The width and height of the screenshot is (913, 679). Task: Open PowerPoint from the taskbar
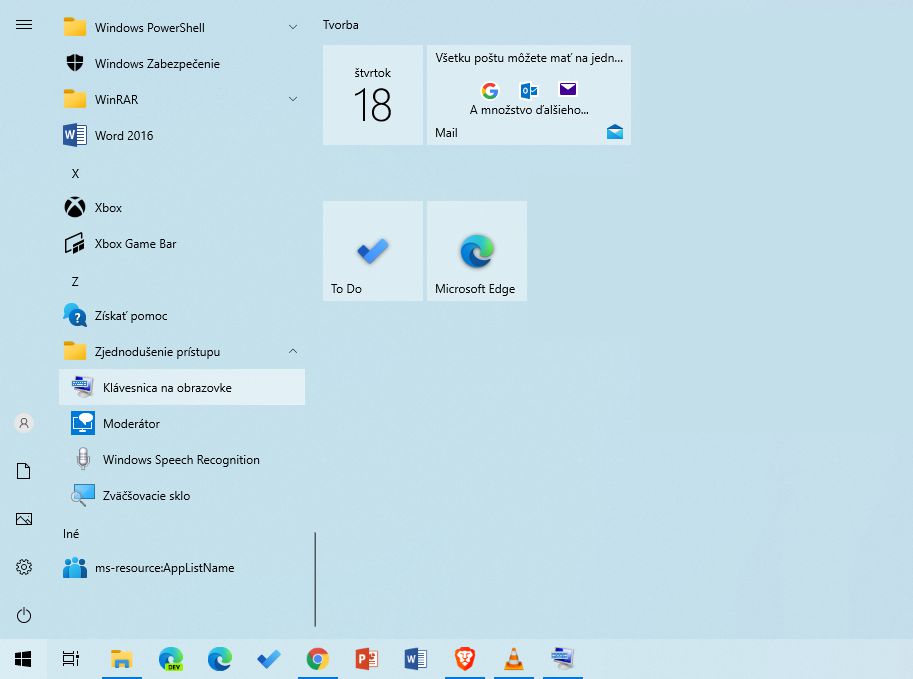[367, 659]
